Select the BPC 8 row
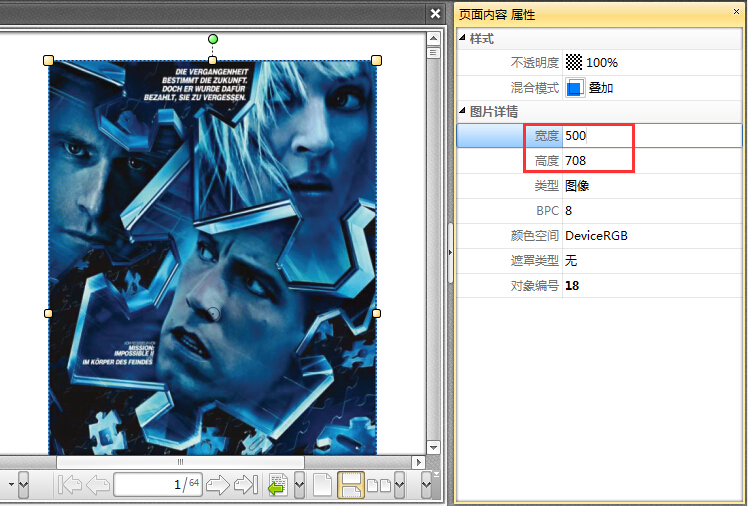The image size is (748, 506). pyautogui.click(x=599, y=211)
